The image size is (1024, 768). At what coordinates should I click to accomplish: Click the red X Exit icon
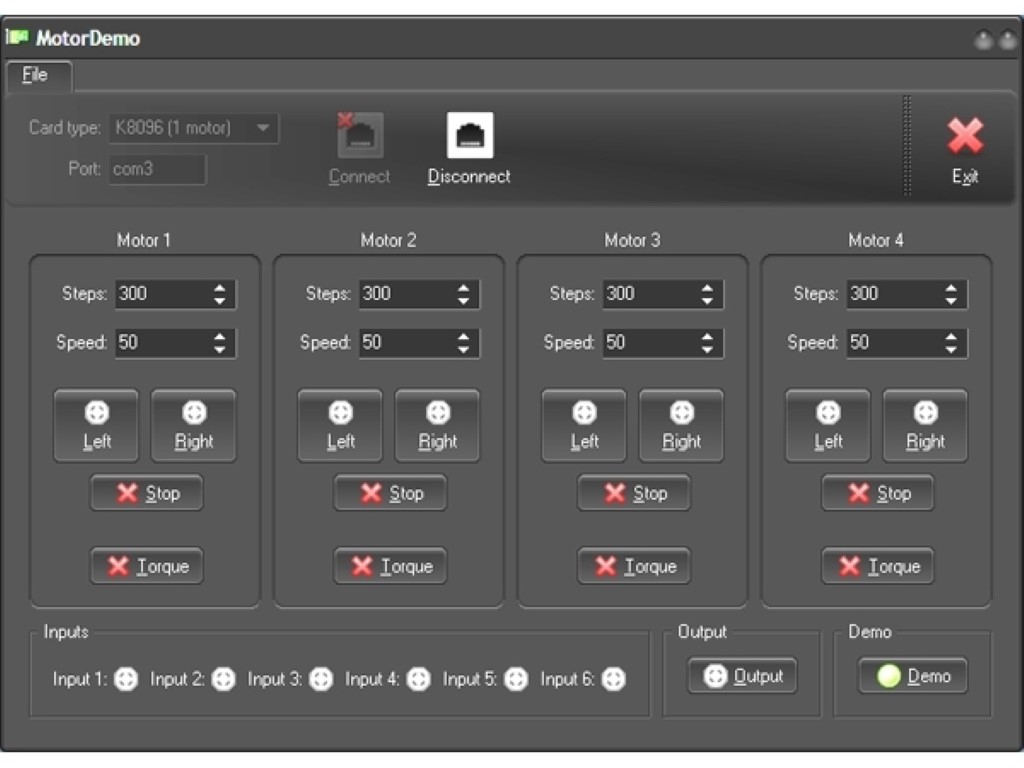pos(964,137)
